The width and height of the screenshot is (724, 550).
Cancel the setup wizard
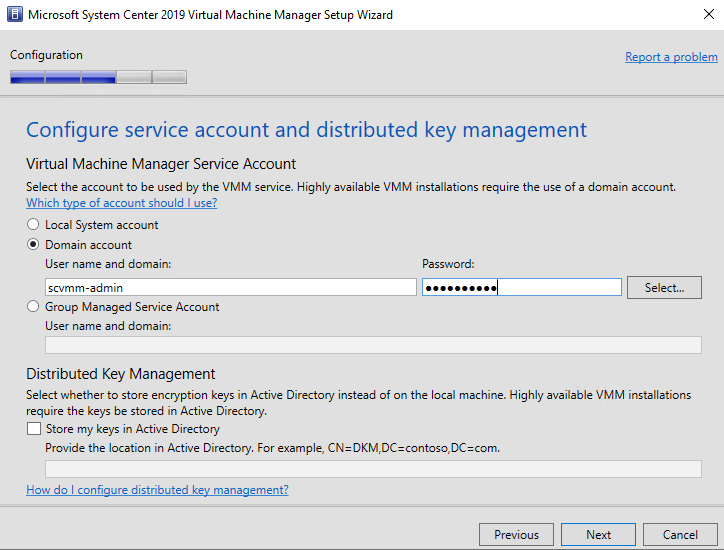680,534
